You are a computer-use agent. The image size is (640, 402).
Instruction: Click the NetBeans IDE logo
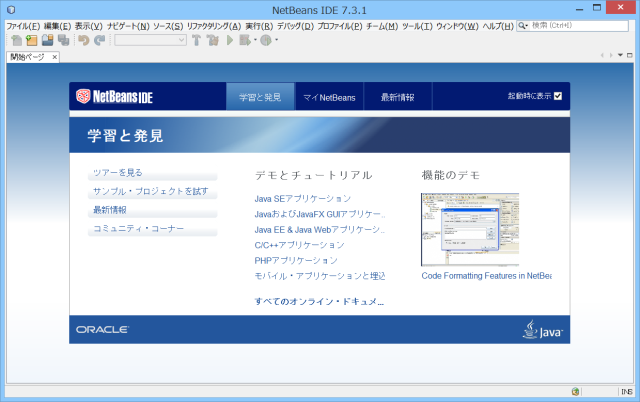click(114, 96)
